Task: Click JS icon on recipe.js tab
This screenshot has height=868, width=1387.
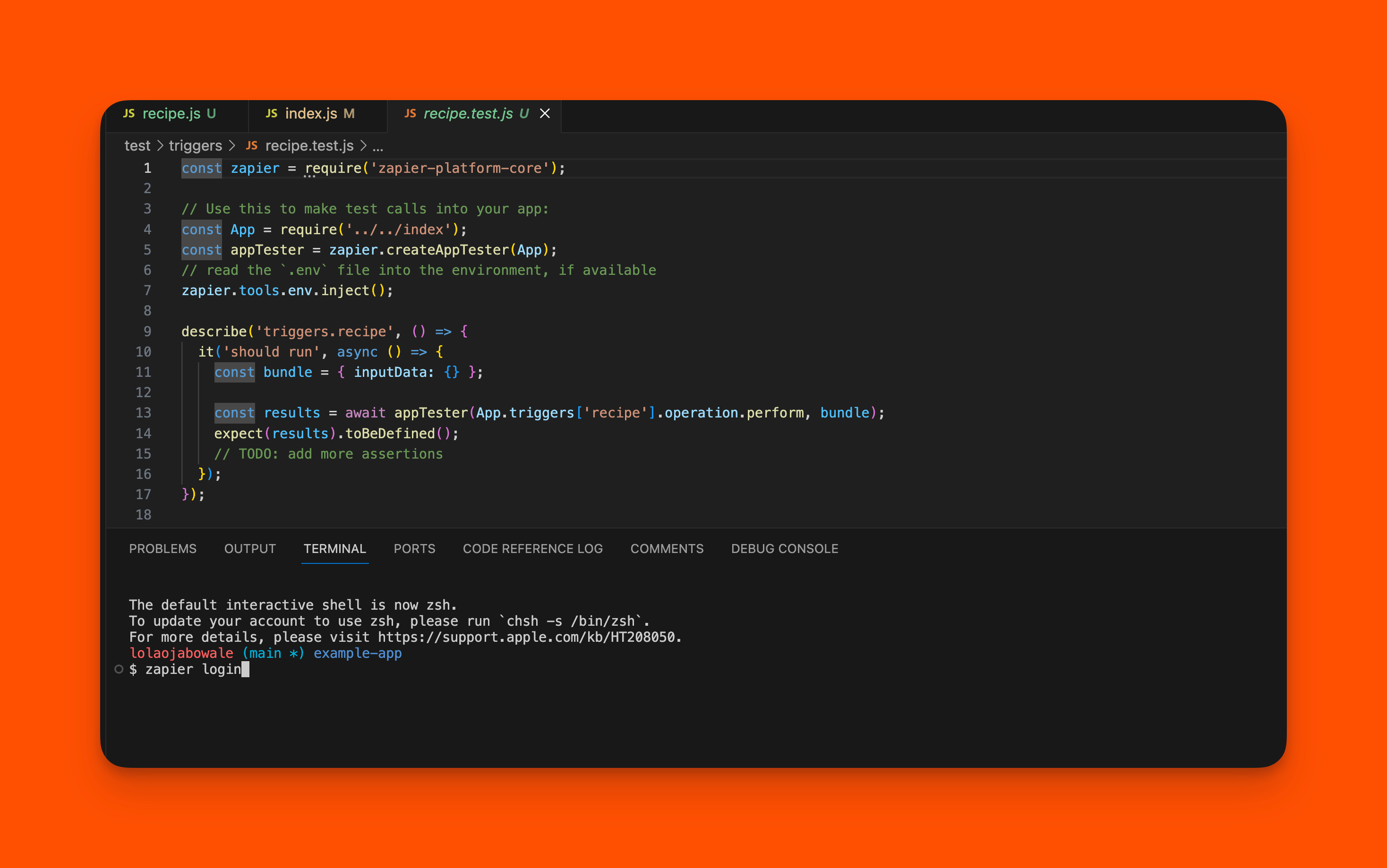Action: (x=129, y=114)
